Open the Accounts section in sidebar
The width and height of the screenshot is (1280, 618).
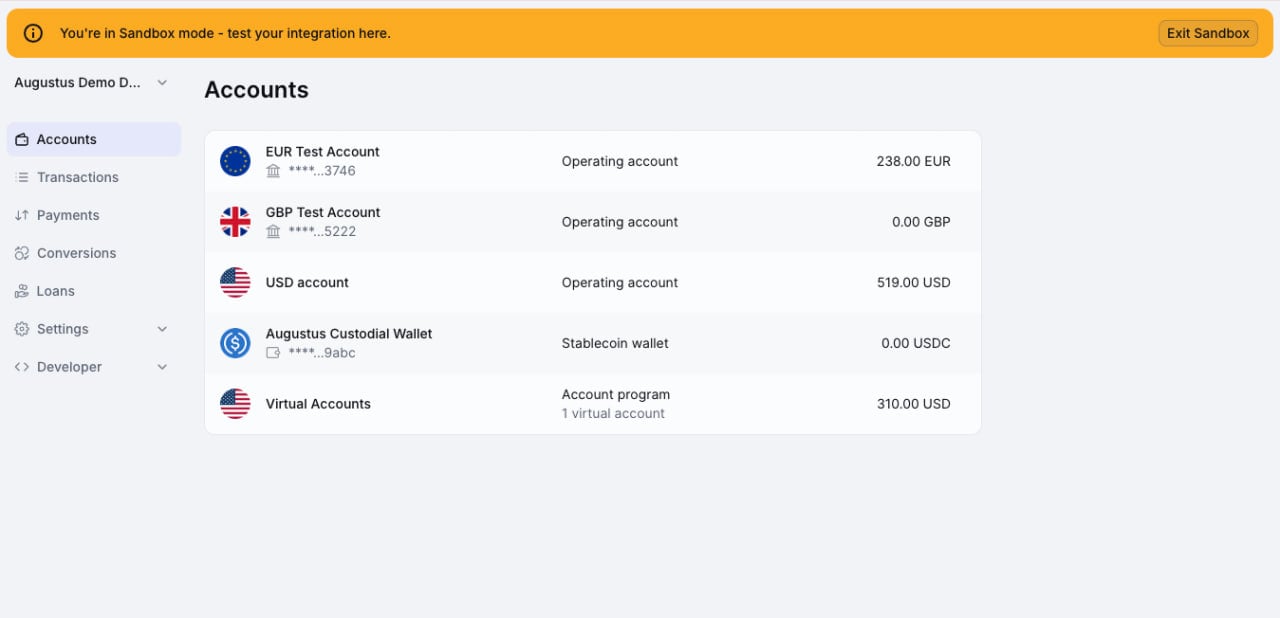(x=94, y=139)
